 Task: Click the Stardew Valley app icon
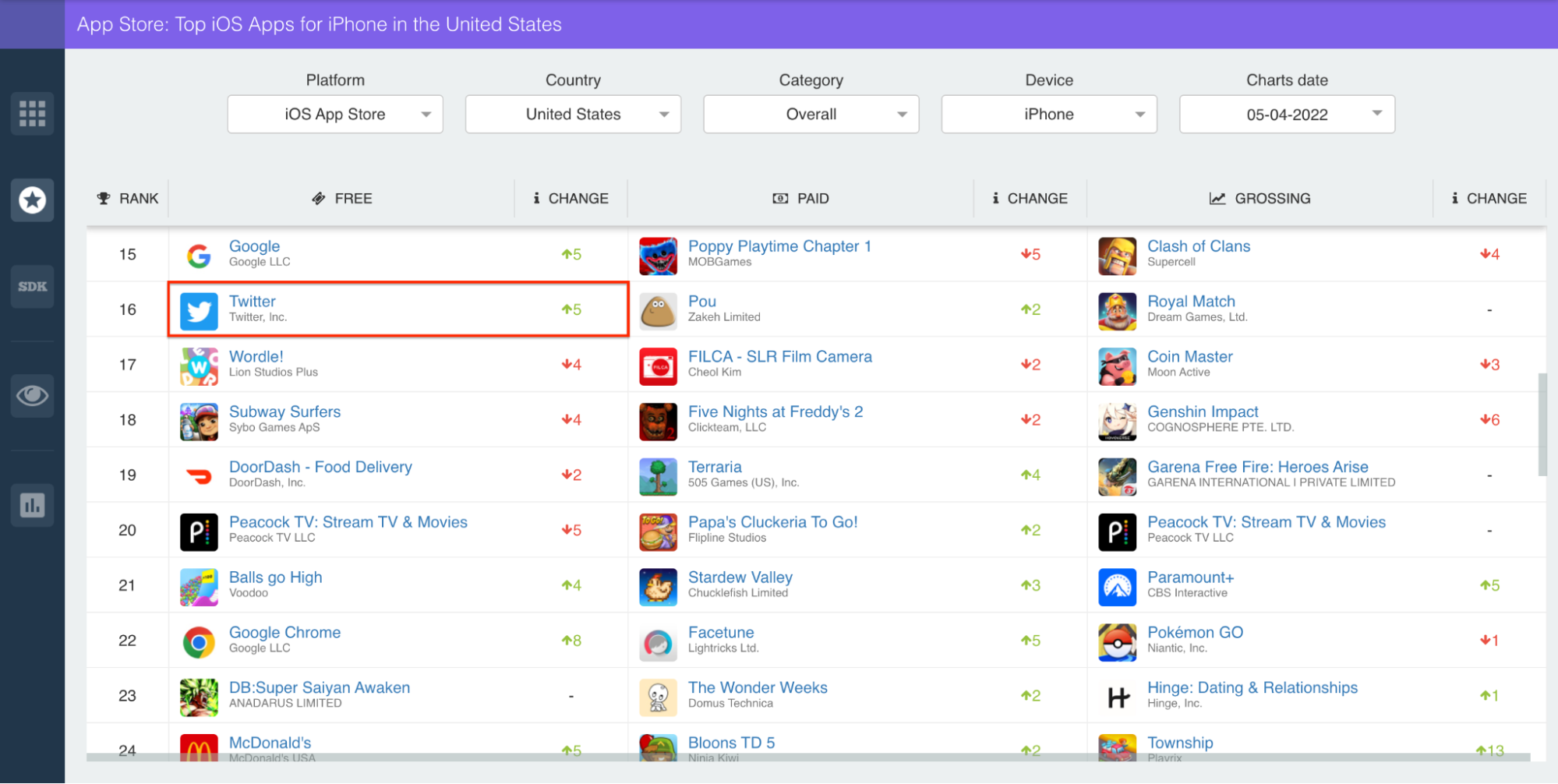(658, 586)
